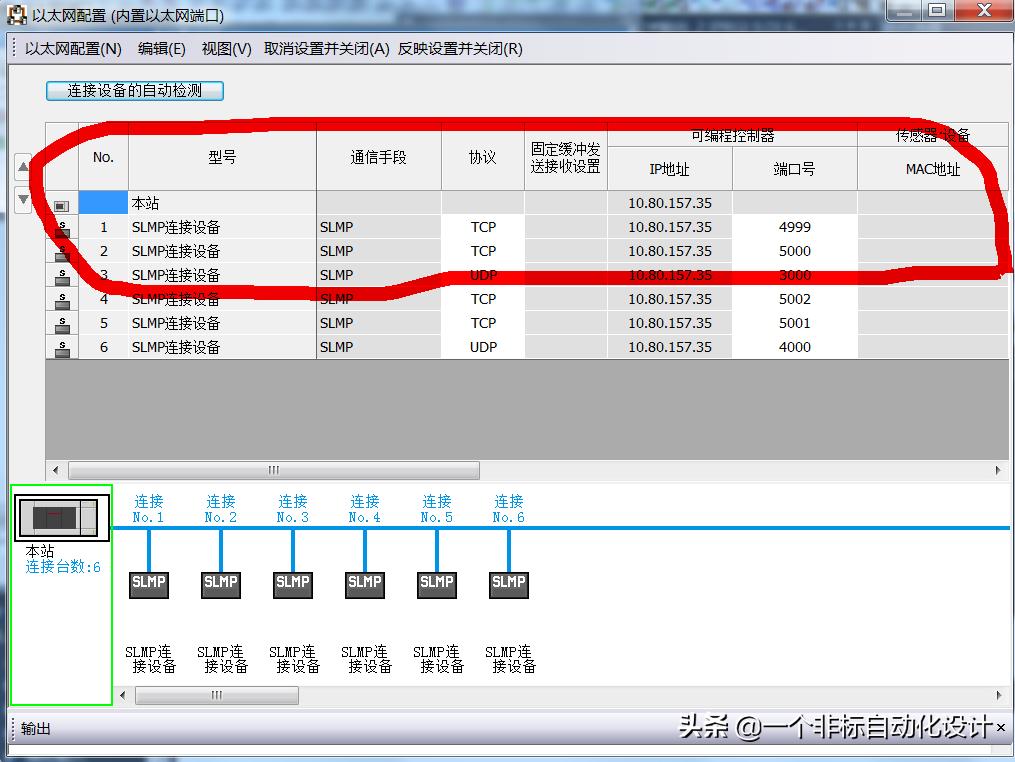Image resolution: width=1015 pixels, height=762 pixels.
Task: Select the port number cell showing 4999
Action: 794,227
